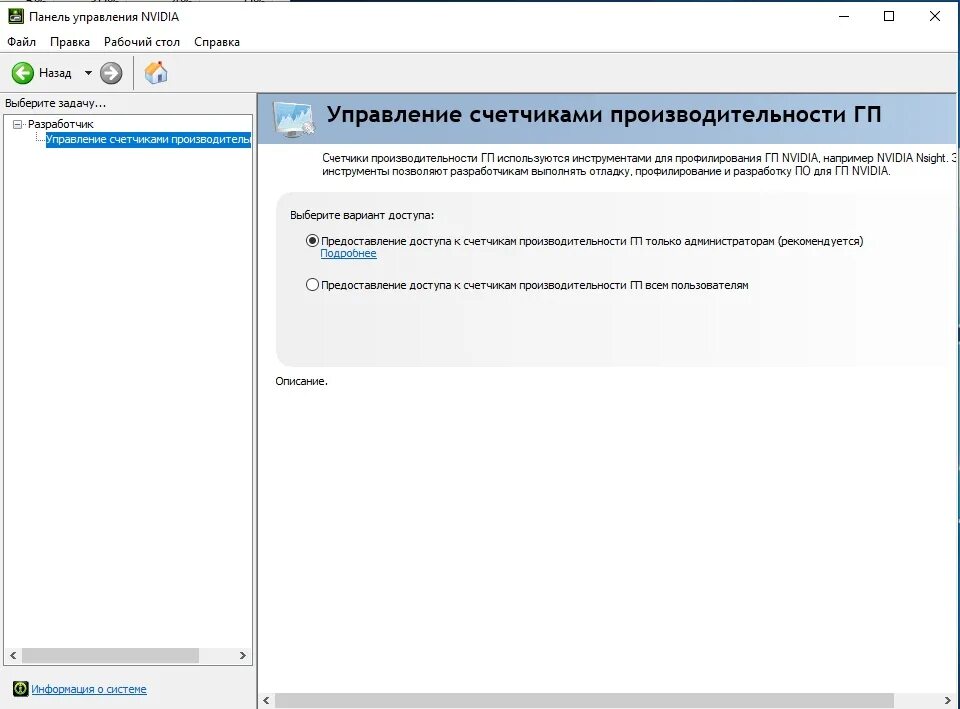Click right arrow of main panel scrollbar
Screen dimensions: 960x709
[948, 700]
